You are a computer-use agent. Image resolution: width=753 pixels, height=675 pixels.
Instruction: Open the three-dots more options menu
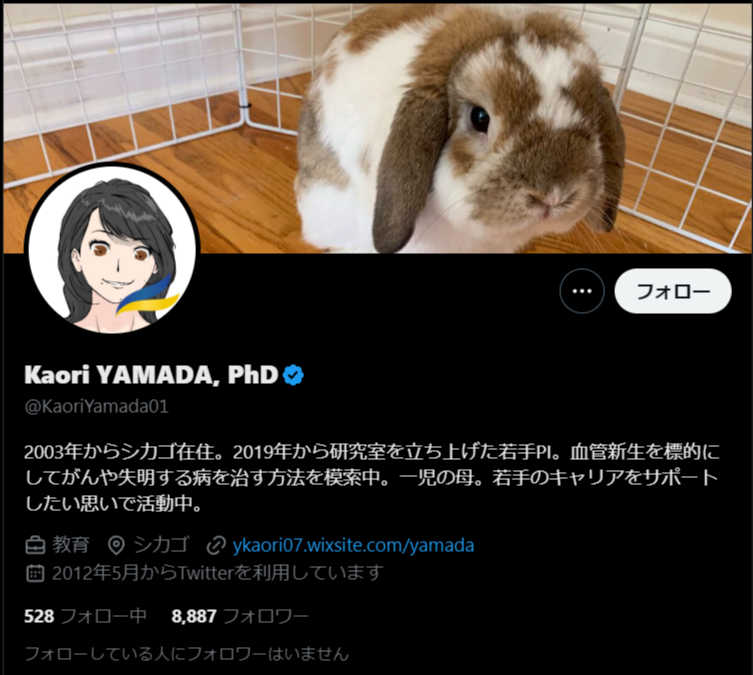pyautogui.click(x=582, y=291)
